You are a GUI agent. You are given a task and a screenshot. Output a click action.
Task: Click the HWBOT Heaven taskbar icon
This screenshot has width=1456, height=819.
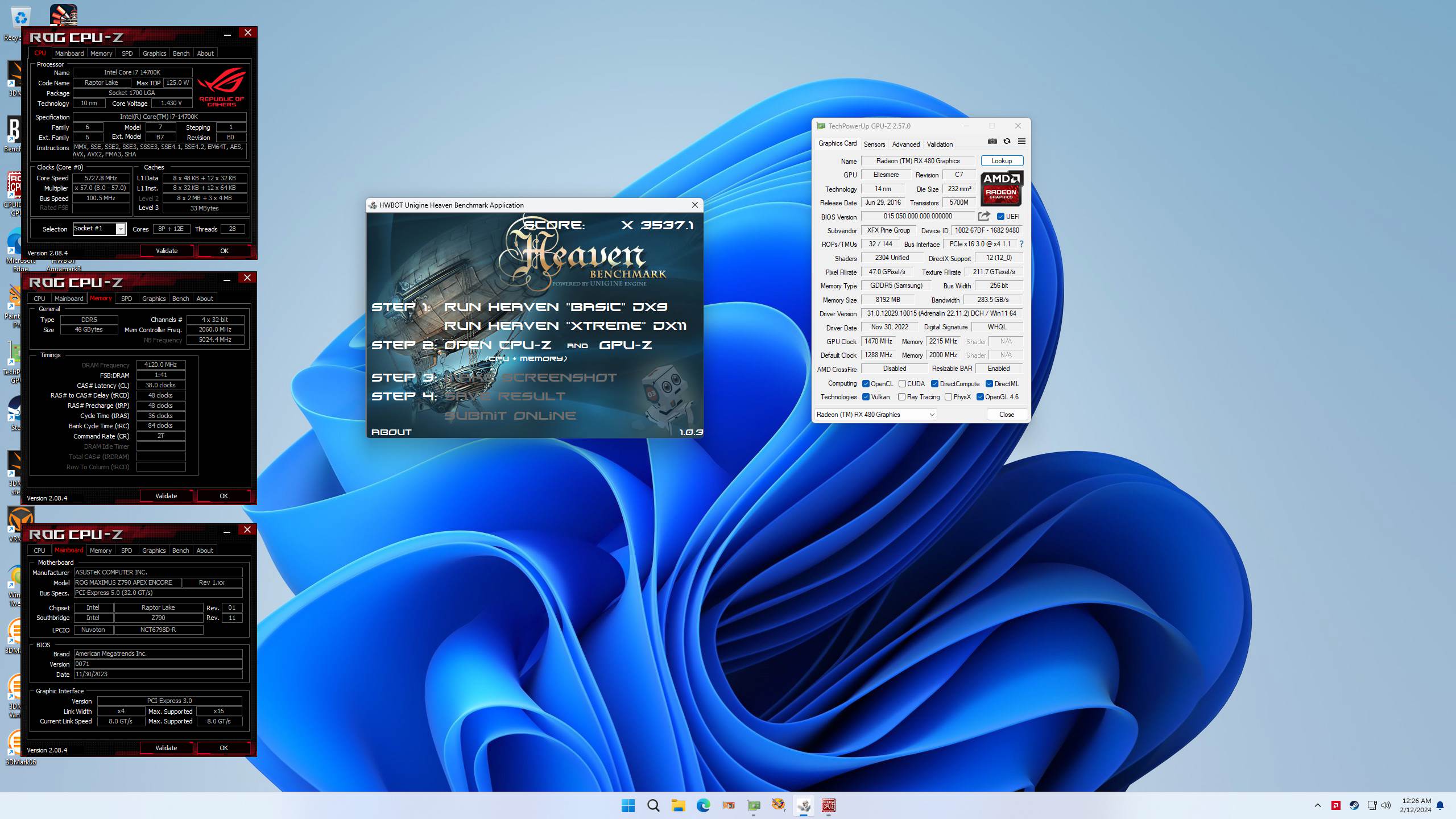coord(804,805)
